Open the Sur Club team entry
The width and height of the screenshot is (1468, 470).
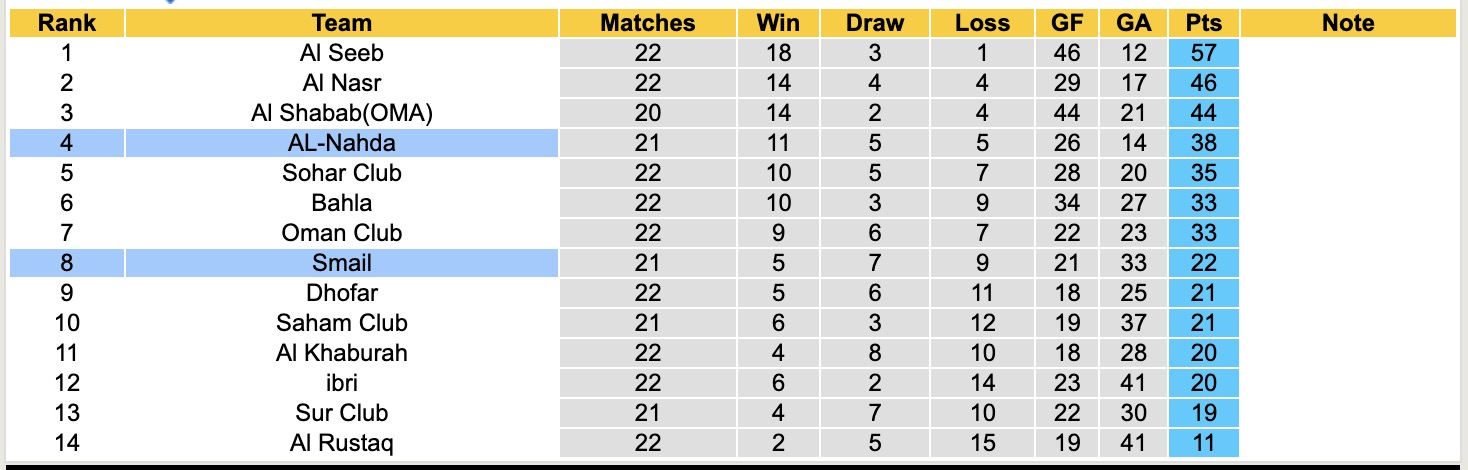coord(341,413)
